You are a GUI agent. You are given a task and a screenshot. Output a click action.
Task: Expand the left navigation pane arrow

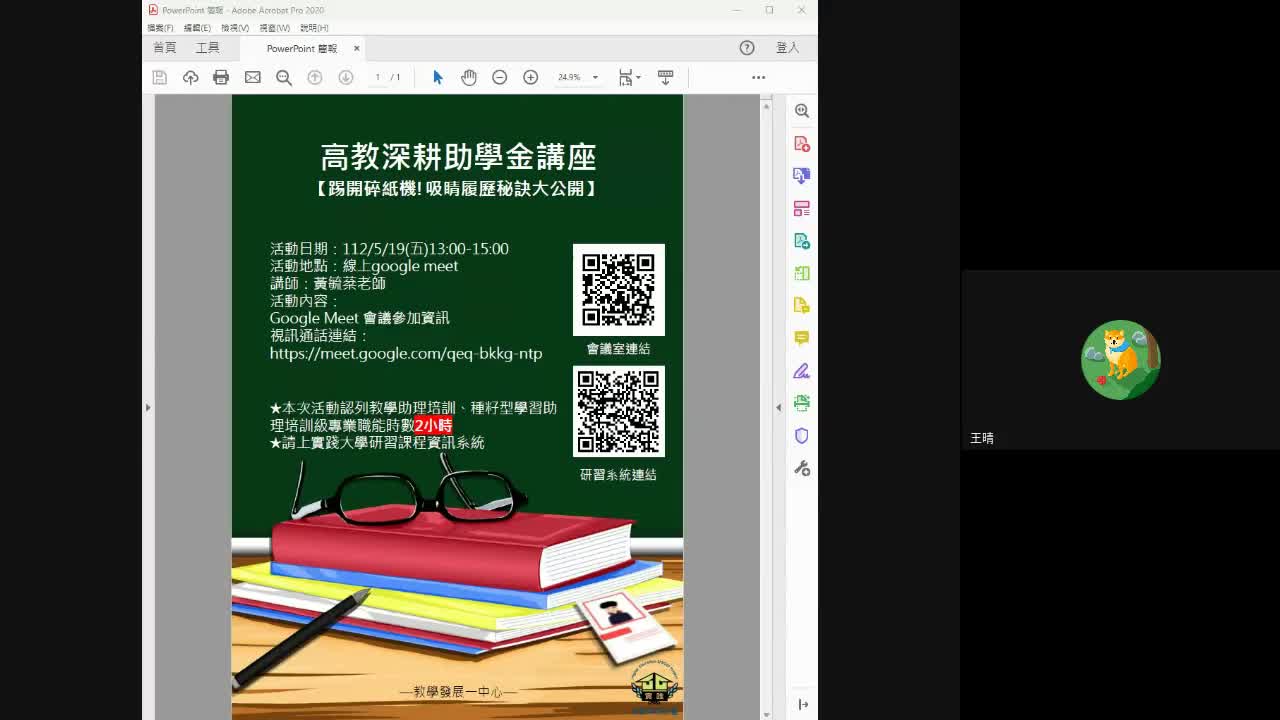pyautogui.click(x=148, y=407)
